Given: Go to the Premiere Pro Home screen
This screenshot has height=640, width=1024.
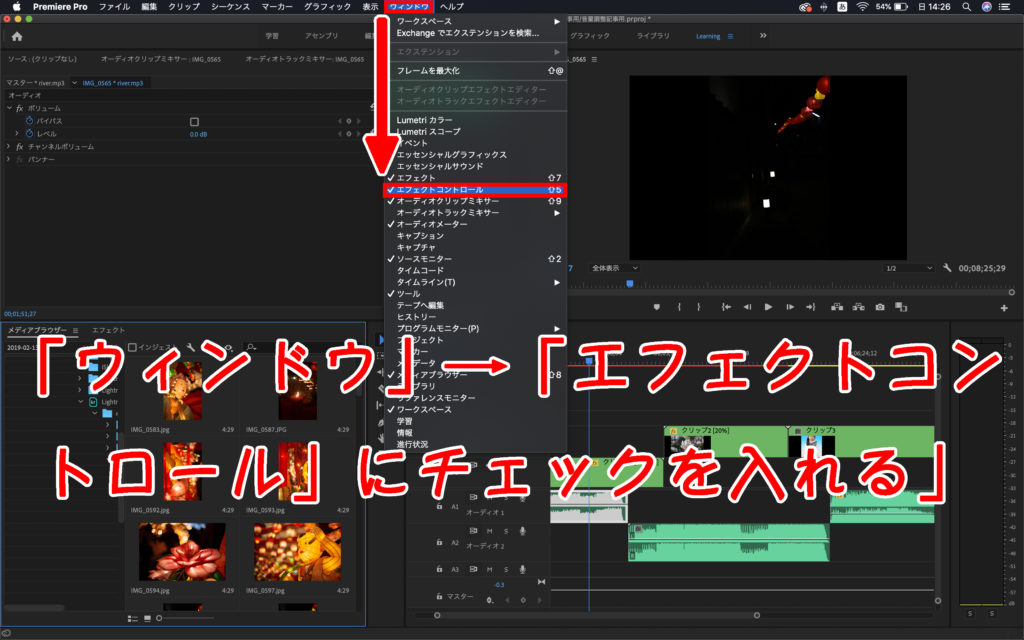Looking at the screenshot, I should pos(17,37).
